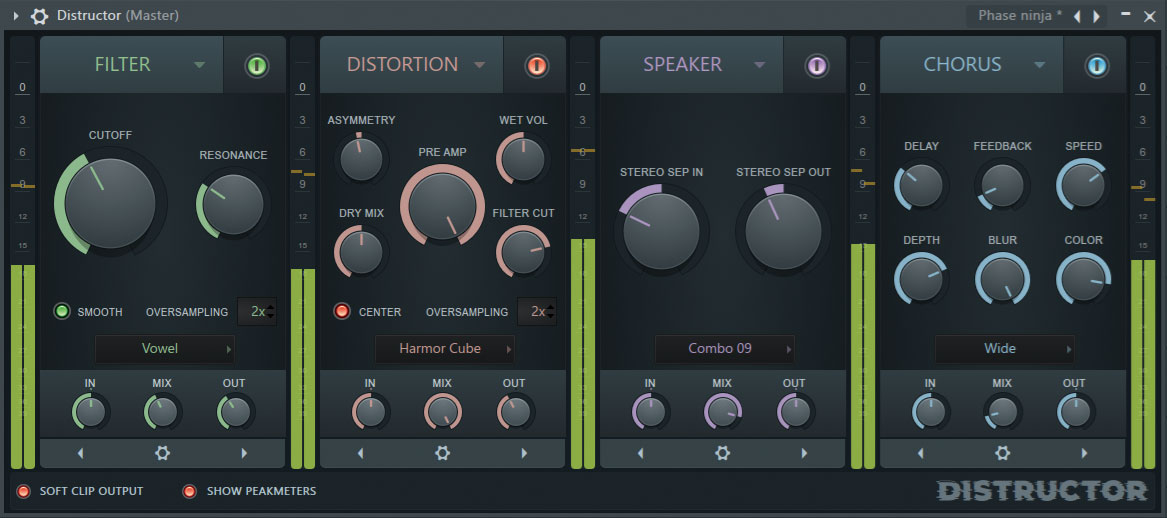The image size is (1167, 518).
Task: Click the Filter RESONANCE knob
Action: (232, 205)
